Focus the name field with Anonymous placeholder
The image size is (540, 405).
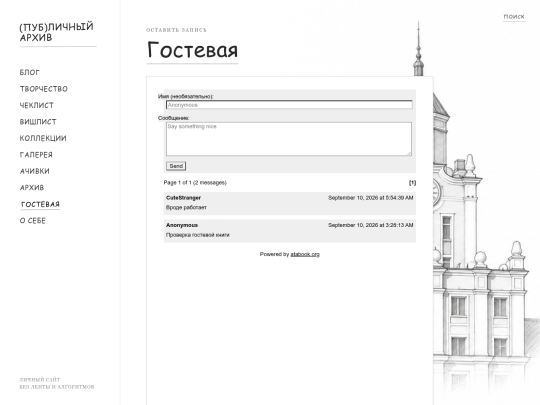point(289,105)
